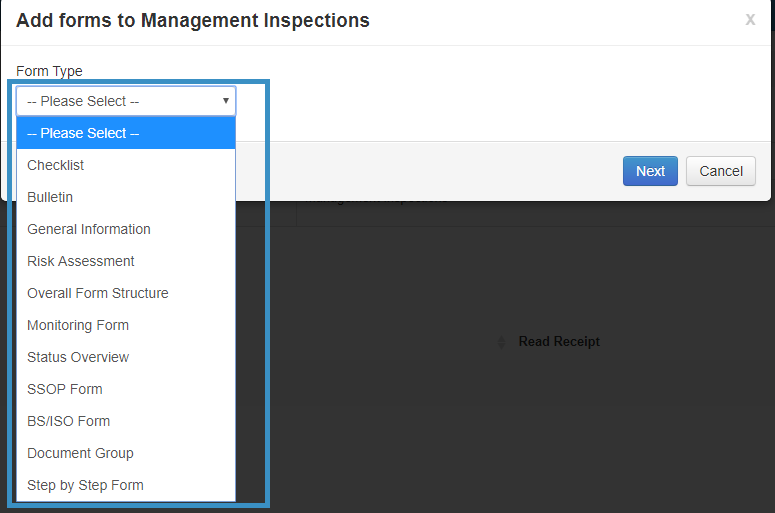Choose Document Group option
Image resolution: width=775 pixels, height=513 pixels.
[x=126, y=453]
